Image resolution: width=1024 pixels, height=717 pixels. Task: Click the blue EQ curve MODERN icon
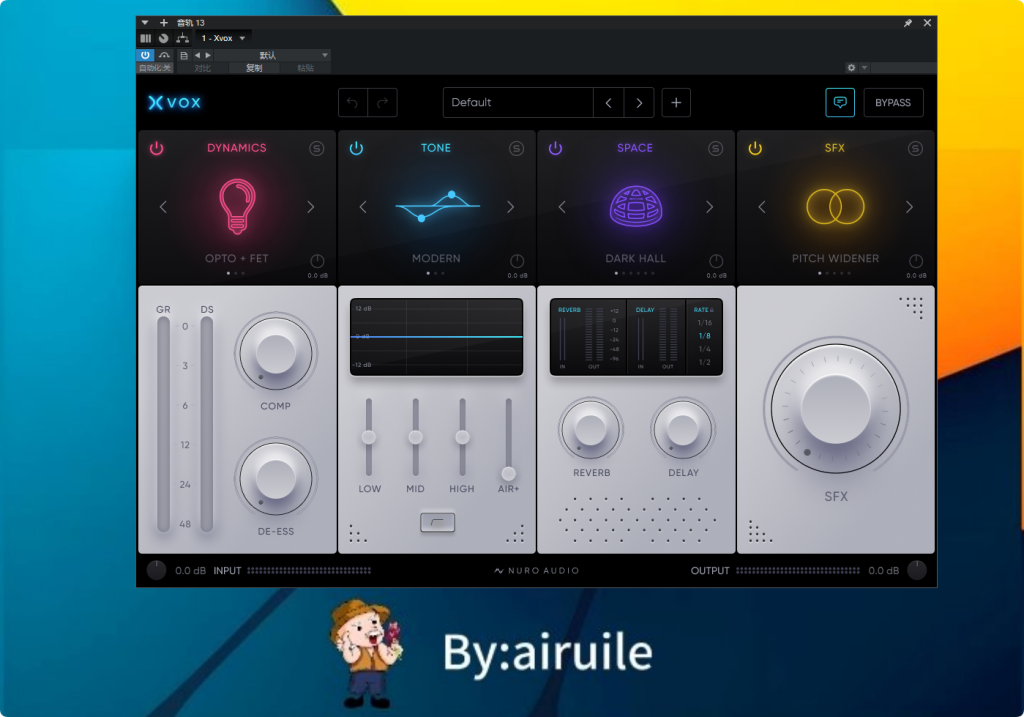pyautogui.click(x=438, y=206)
